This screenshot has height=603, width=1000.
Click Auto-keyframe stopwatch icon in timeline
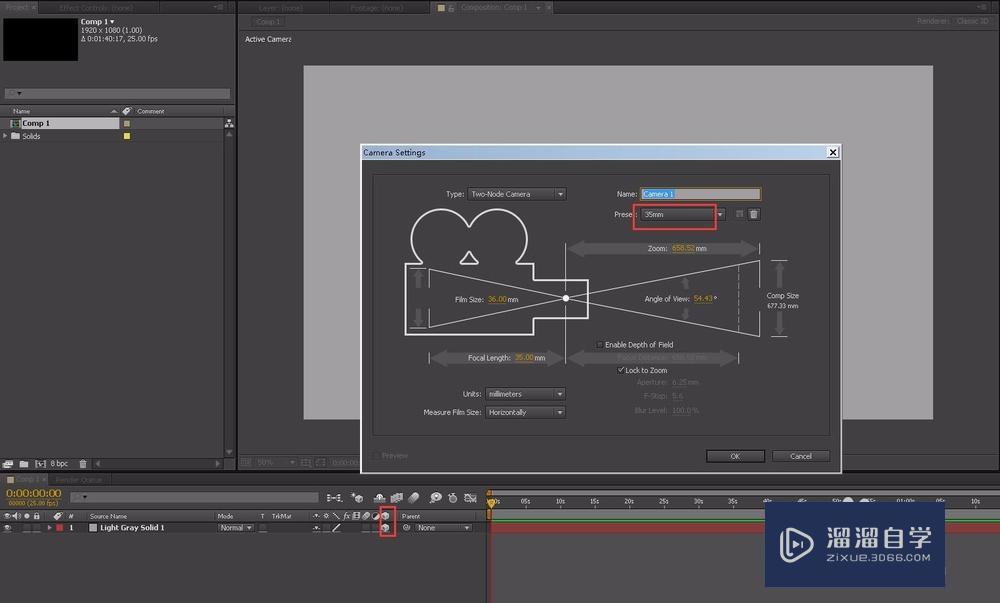(x=453, y=498)
